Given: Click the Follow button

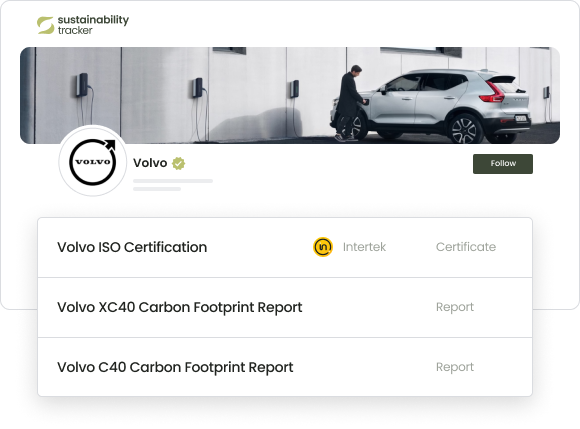Looking at the screenshot, I should pos(503,163).
